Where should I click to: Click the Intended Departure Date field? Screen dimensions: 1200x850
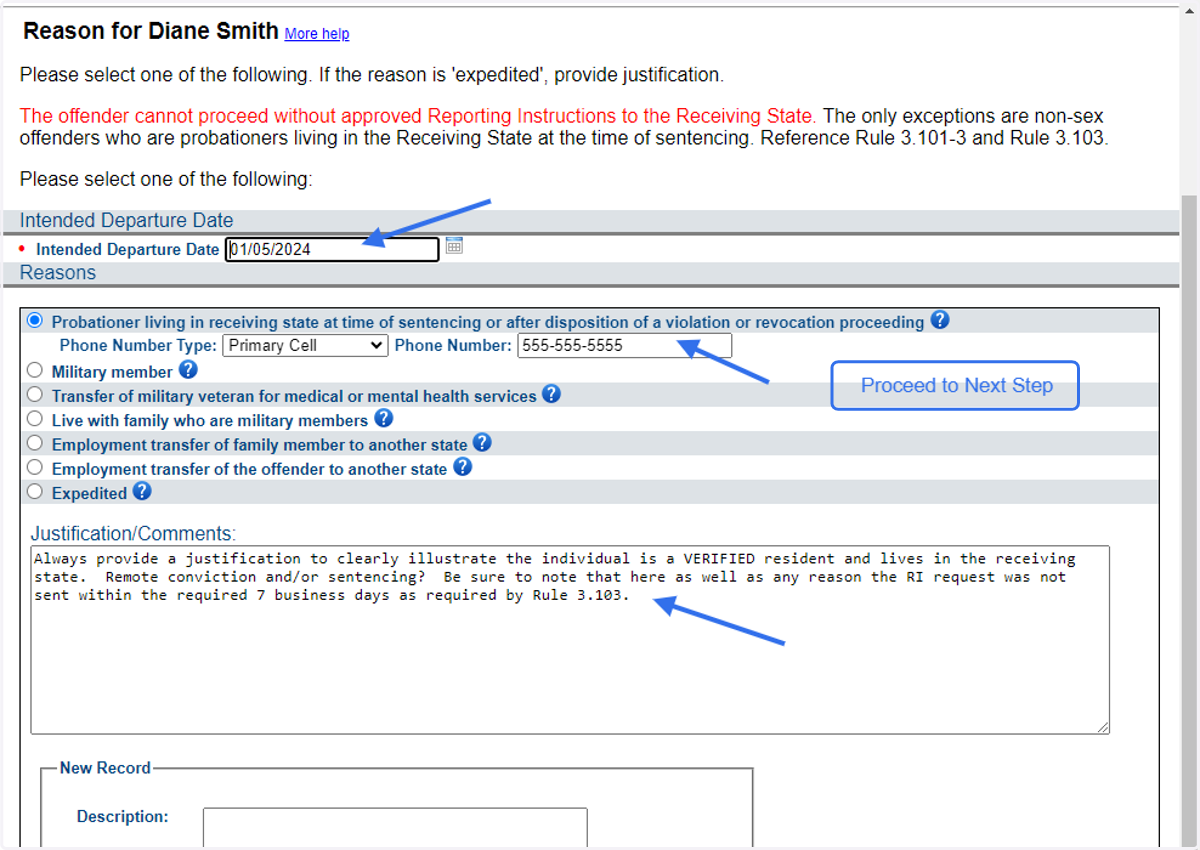pos(332,249)
